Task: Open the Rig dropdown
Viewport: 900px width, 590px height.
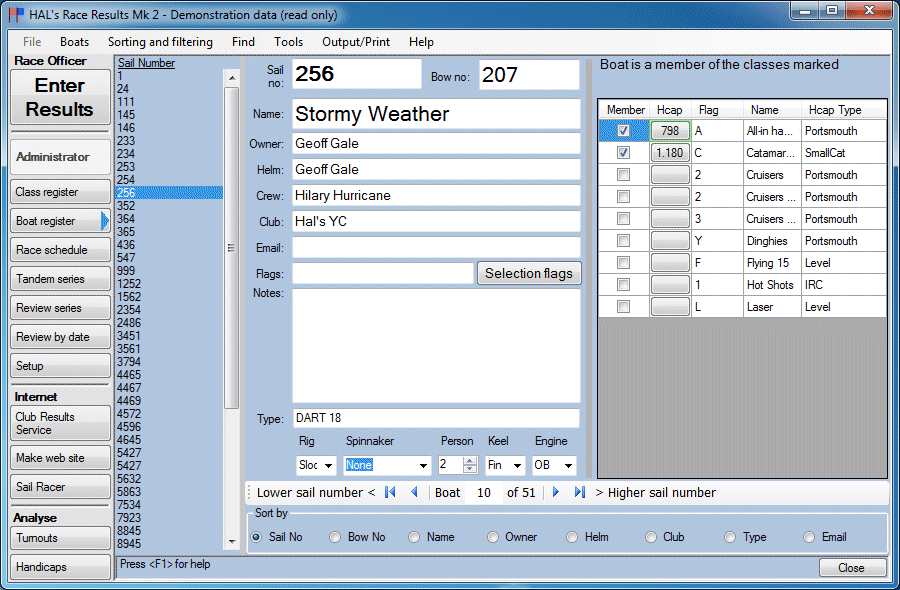Action: pyautogui.click(x=329, y=465)
